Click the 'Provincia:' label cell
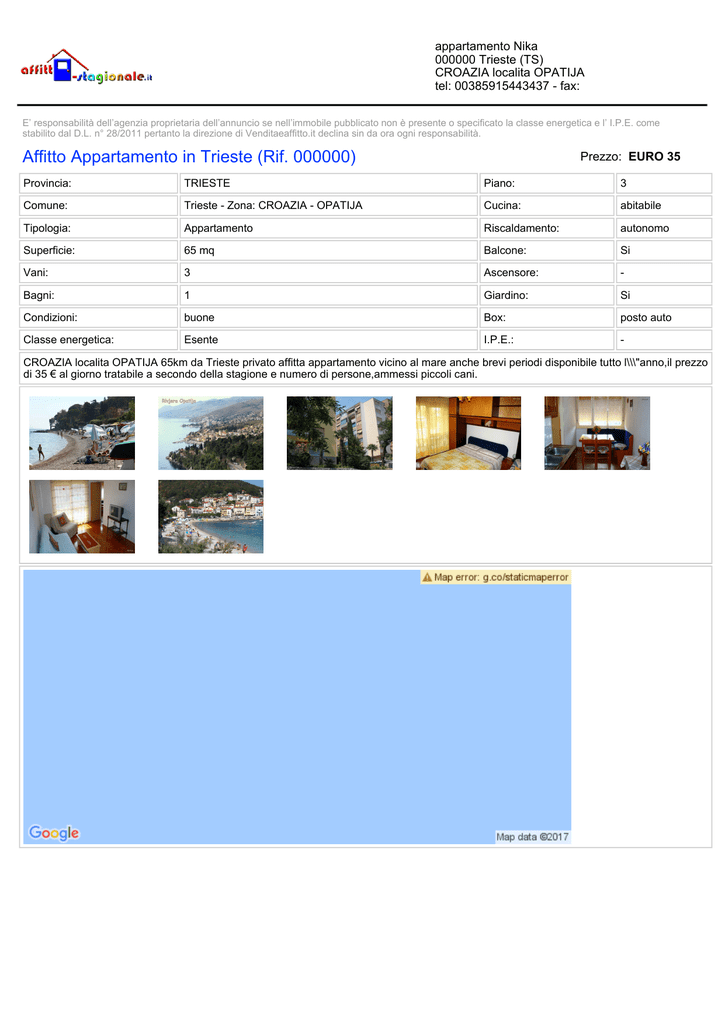This screenshot has width=725, height=1024. tap(99, 184)
